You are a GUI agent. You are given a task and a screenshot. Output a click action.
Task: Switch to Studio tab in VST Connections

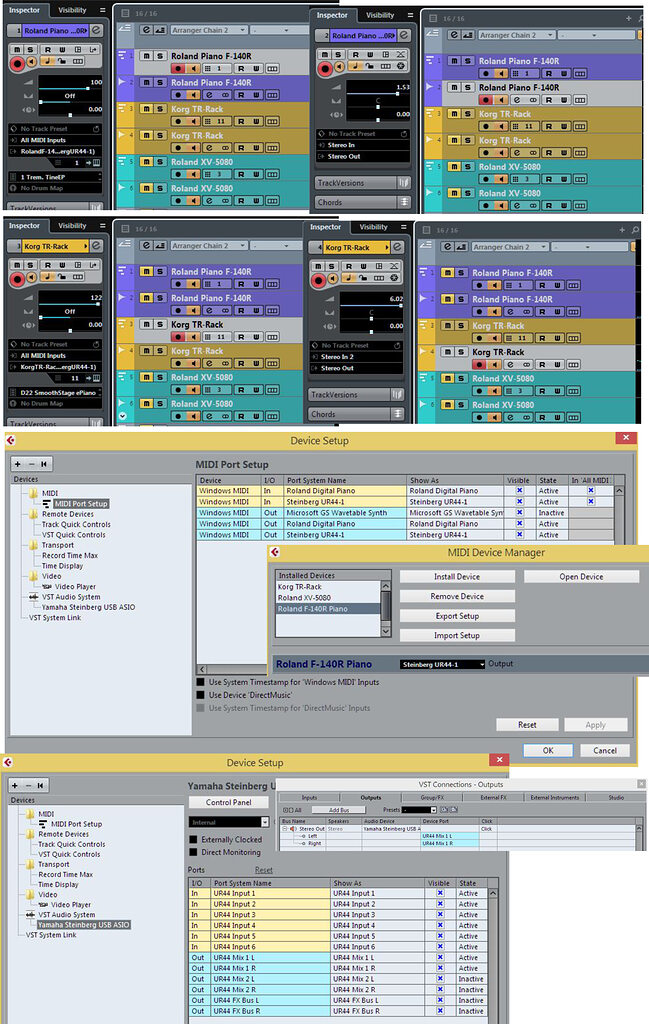pyautogui.click(x=616, y=797)
